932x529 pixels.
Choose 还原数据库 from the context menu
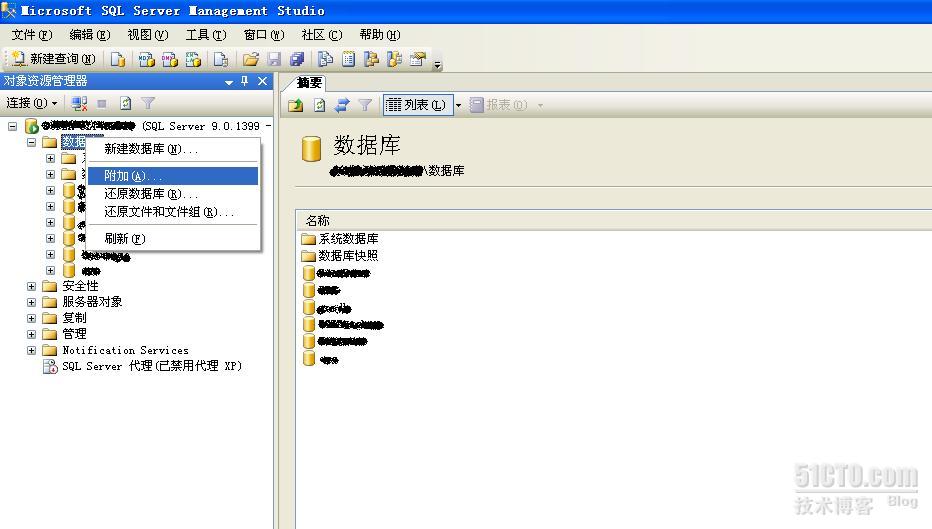[x=173, y=194]
